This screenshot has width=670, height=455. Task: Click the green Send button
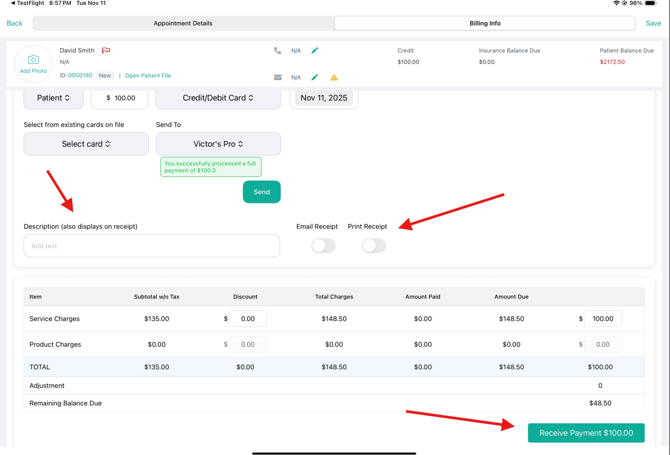pyautogui.click(x=261, y=192)
